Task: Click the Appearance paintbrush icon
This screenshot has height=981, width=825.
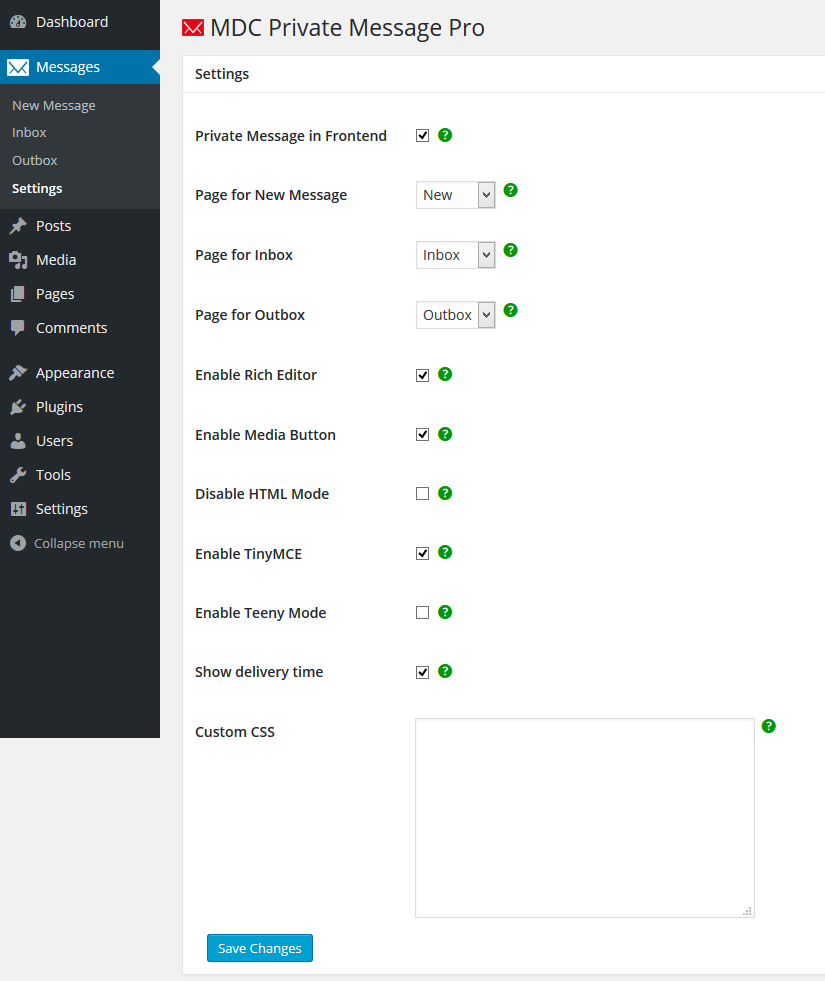Action: [x=18, y=373]
